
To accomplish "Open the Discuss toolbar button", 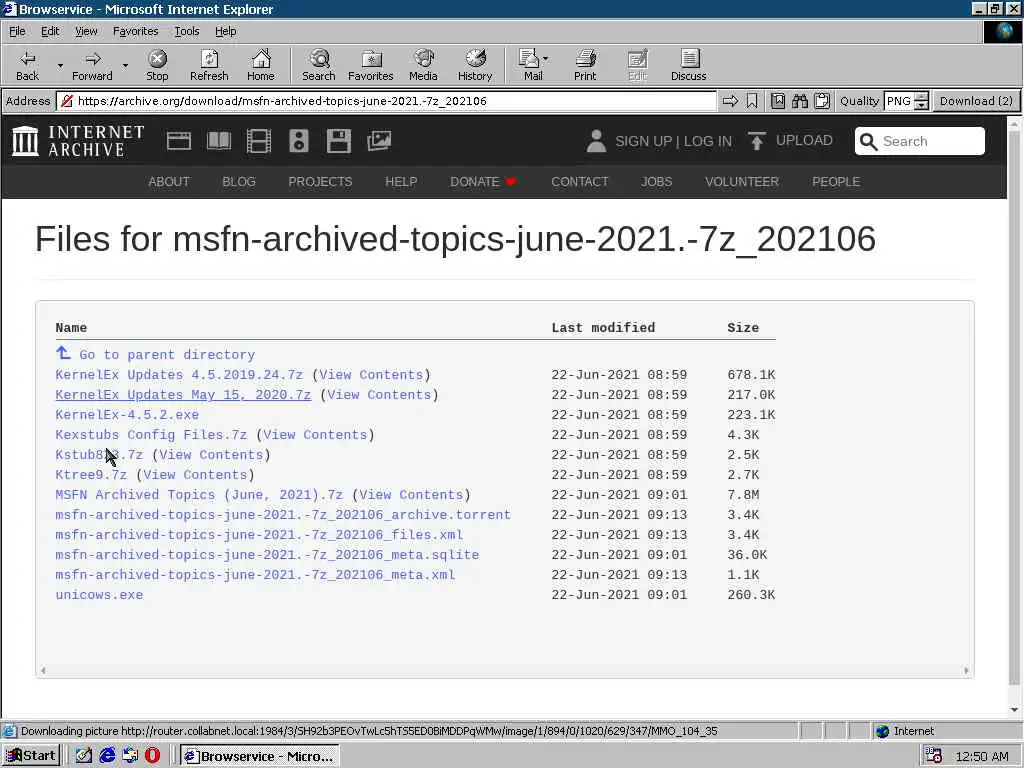I will [x=688, y=66].
